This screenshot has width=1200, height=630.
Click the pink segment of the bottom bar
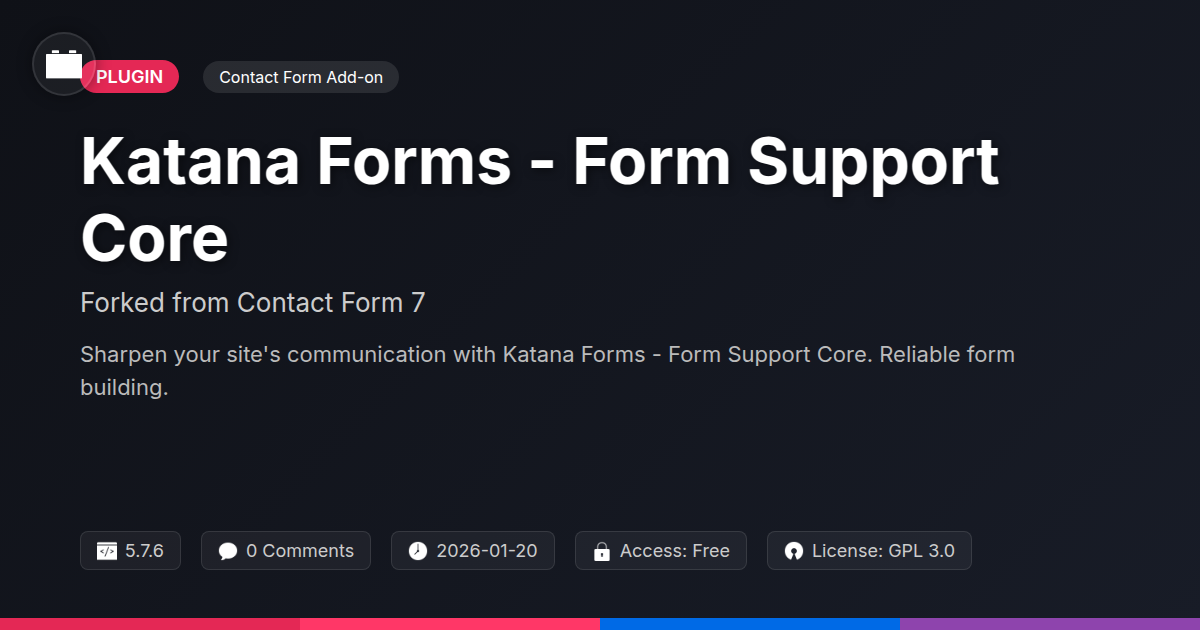(x=450, y=623)
